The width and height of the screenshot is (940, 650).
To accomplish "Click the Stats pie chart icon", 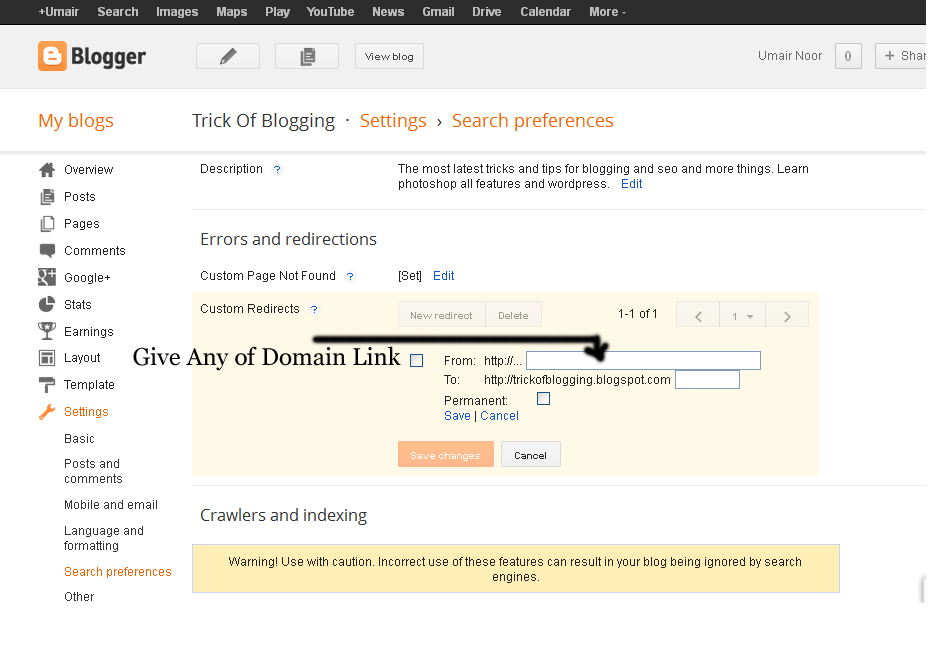I will point(47,305).
